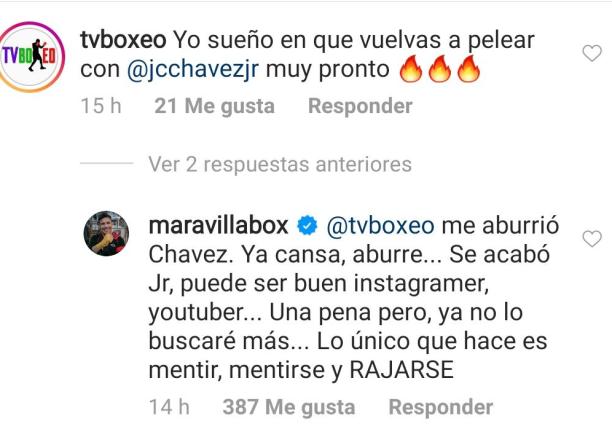The height and width of the screenshot is (437, 612).
Task: Click the fire emojis in tvboxeo comment
Action: (x=439, y=69)
